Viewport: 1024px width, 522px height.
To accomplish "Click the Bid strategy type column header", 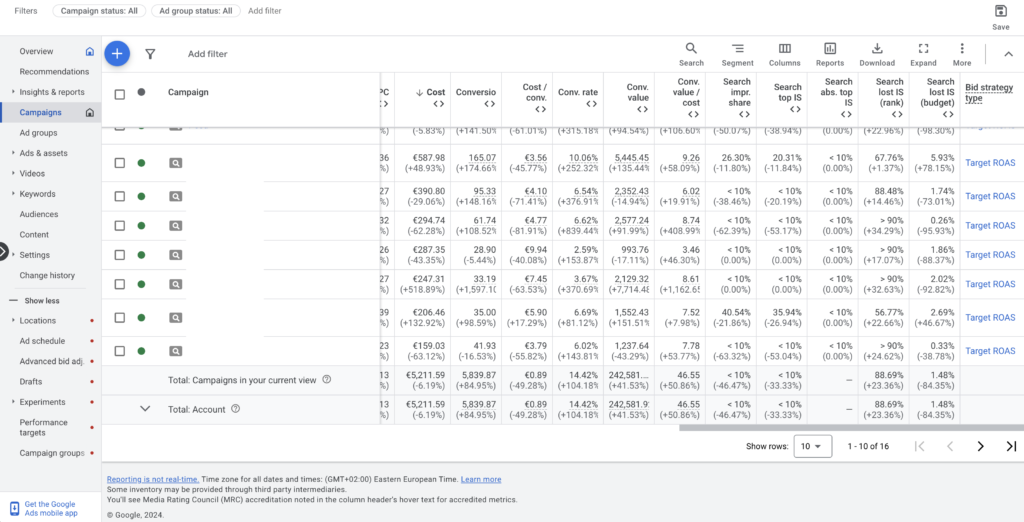I will click(989, 93).
